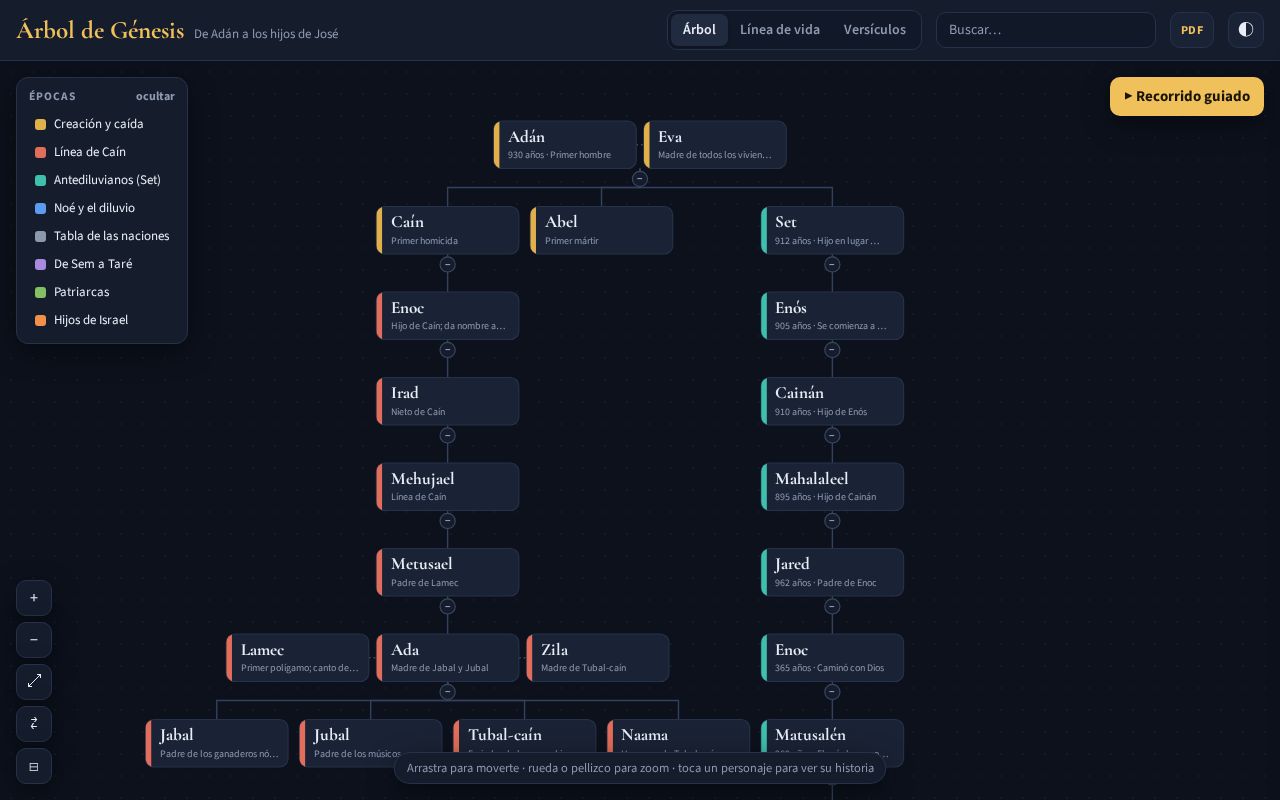The width and height of the screenshot is (1280, 800).
Task: Open the Mehujael card
Action: pyautogui.click(x=448, y=487)
